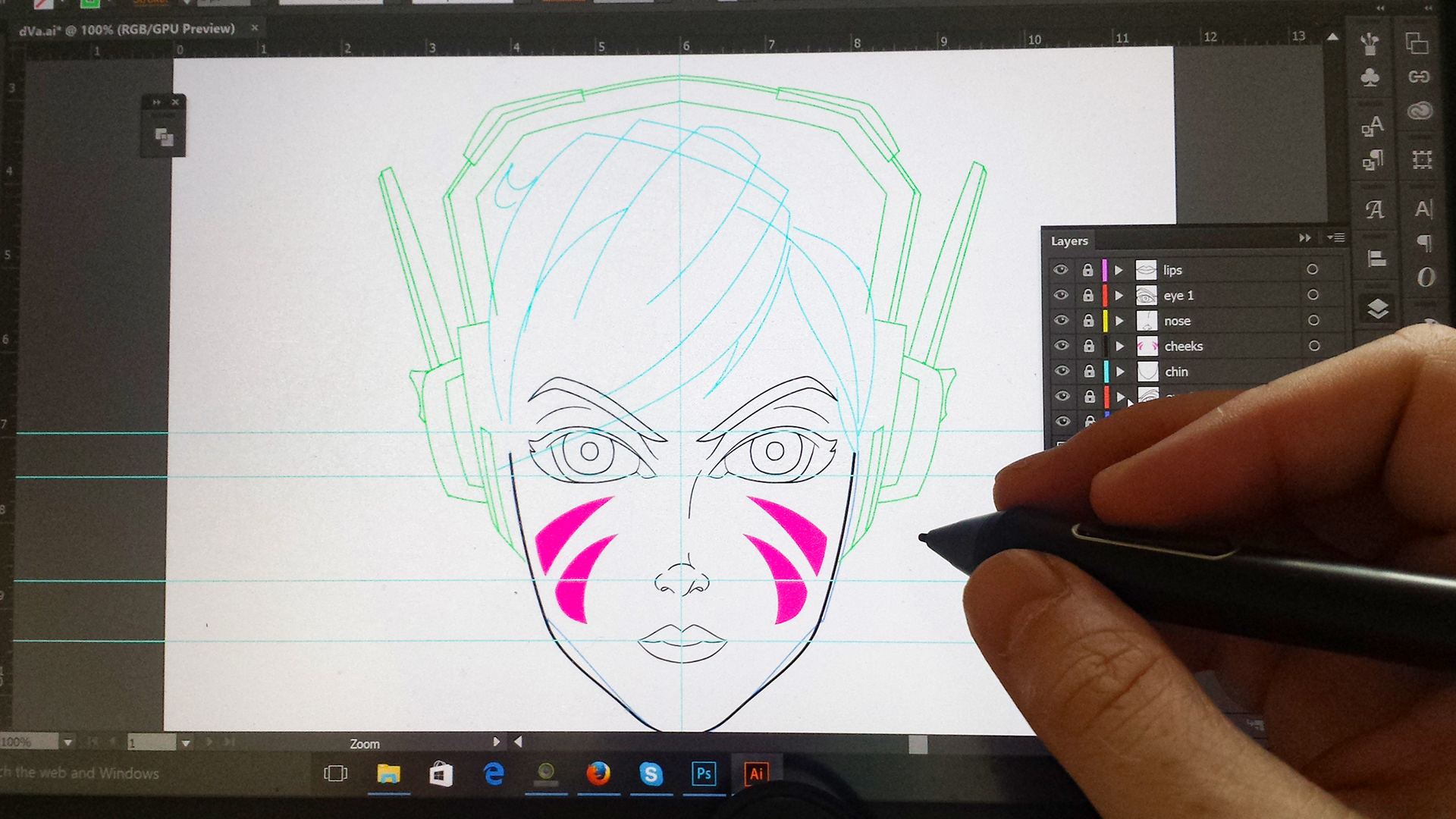This screenshot has height=819, width=1456.
Task: Click the horizontal scrollbar left arrow
Action: 518,742
